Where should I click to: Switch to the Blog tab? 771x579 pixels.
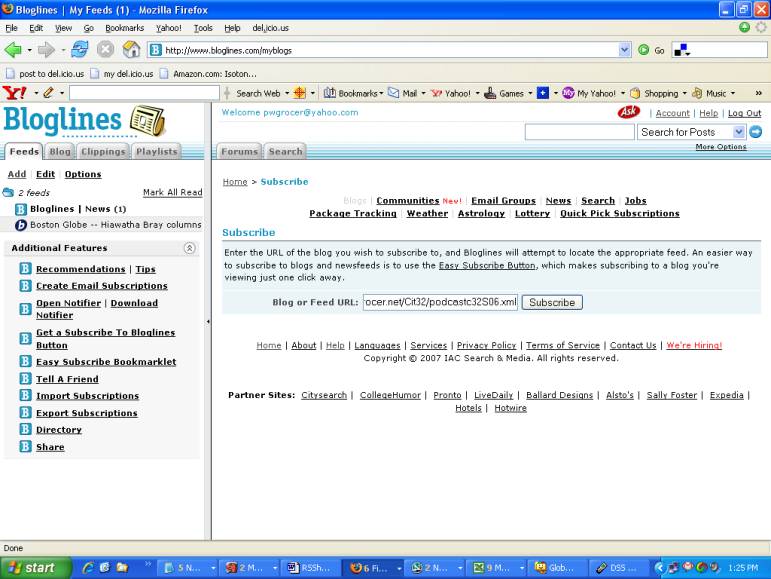(x=60, y=151)
